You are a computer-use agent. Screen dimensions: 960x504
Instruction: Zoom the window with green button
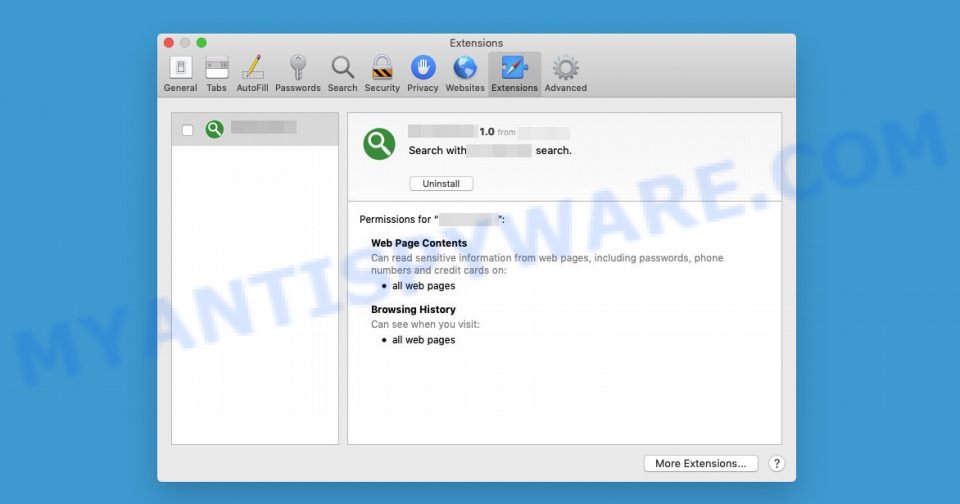(201, 43)
